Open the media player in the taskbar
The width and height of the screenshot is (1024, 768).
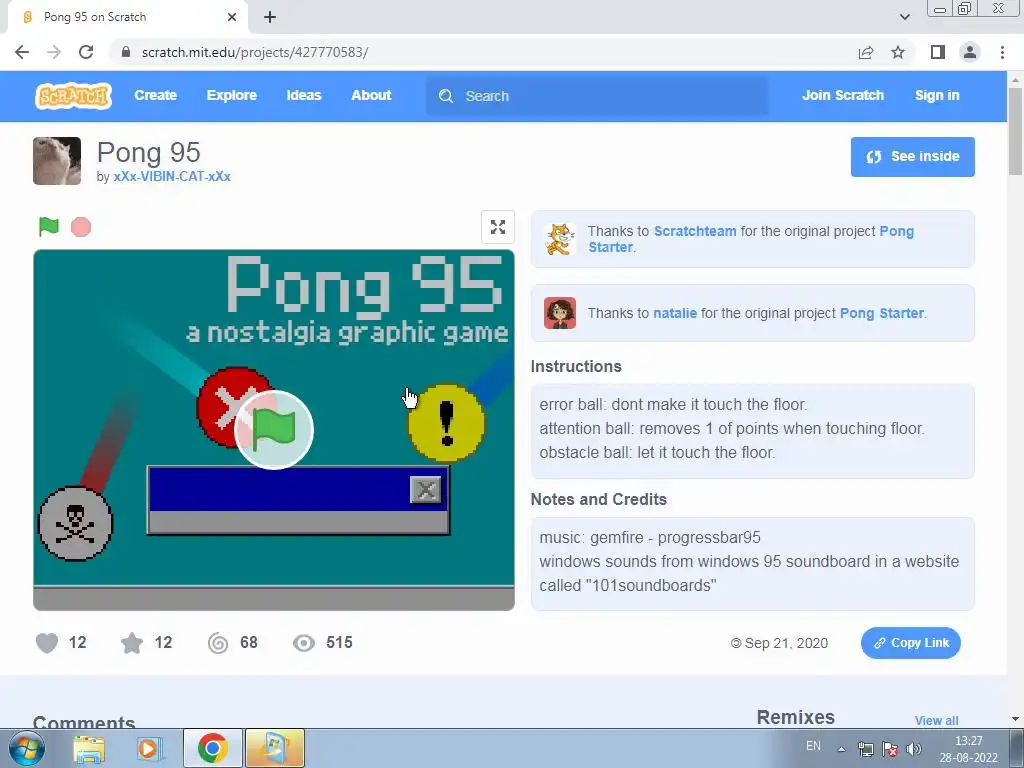(x=149, y=749)
